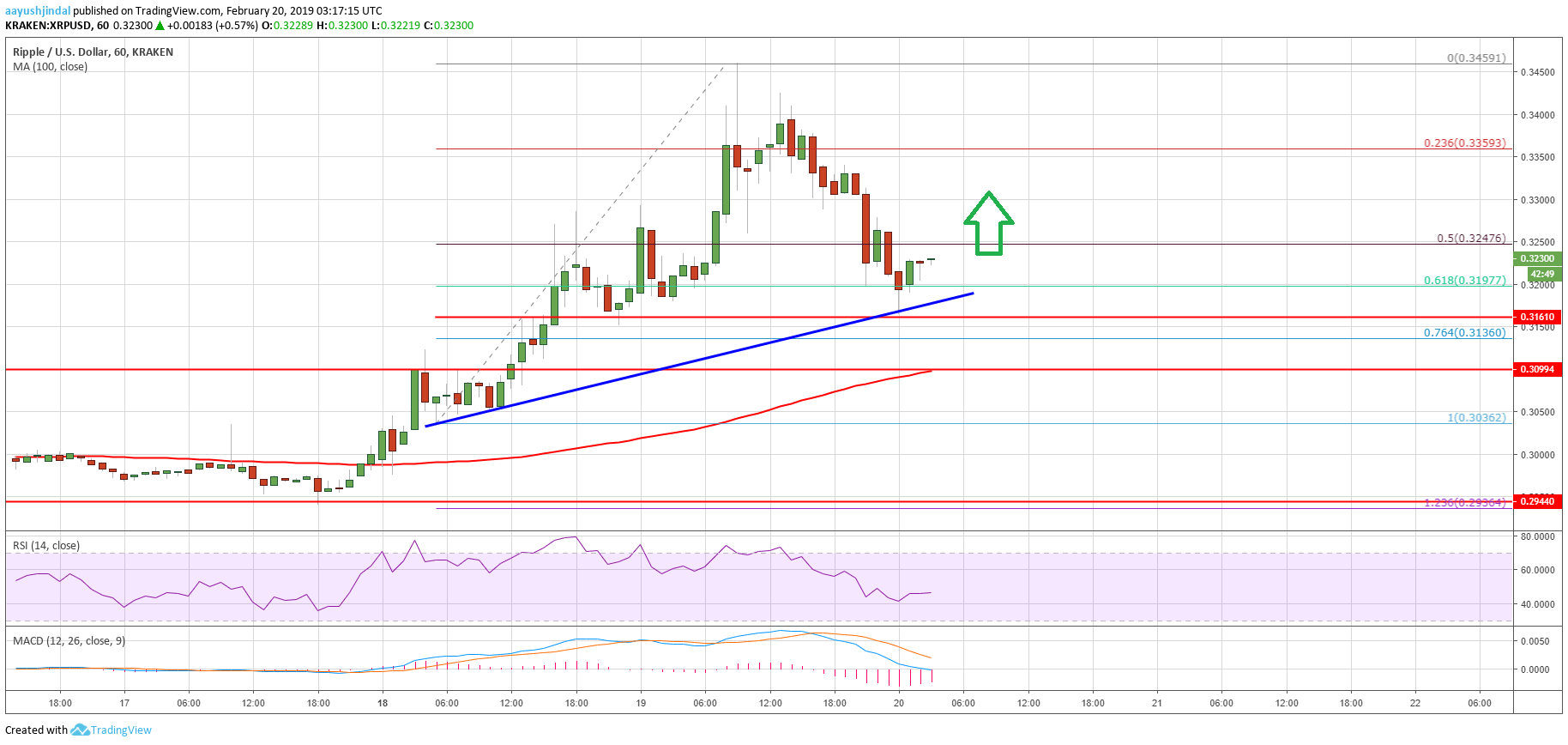Click the 0.33000 price axis label
Image resolution: width=1568 pixels, height=745 pixels.
click(1537, 200)
